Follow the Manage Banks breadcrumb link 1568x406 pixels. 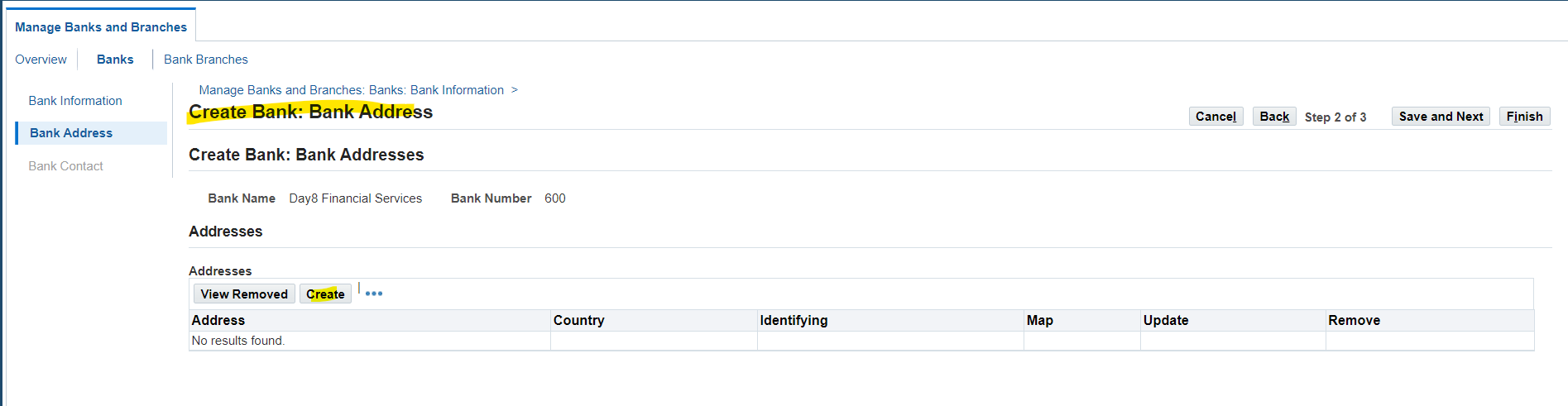(351, 90)
